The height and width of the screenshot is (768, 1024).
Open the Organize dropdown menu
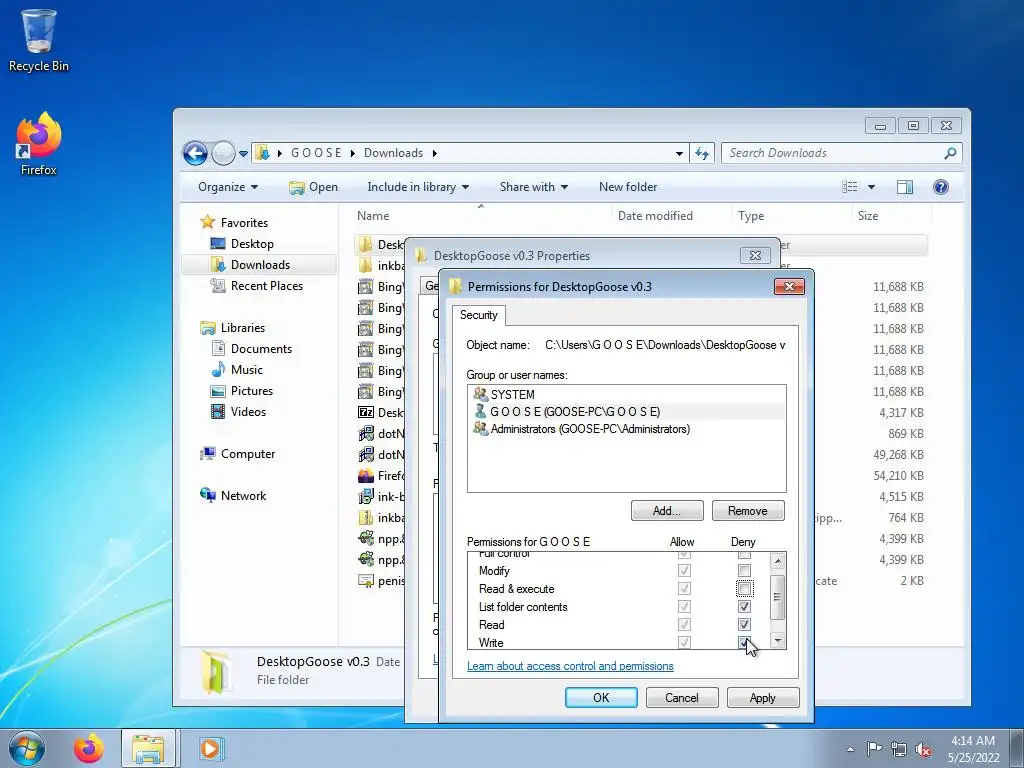[x=228, y=187]
